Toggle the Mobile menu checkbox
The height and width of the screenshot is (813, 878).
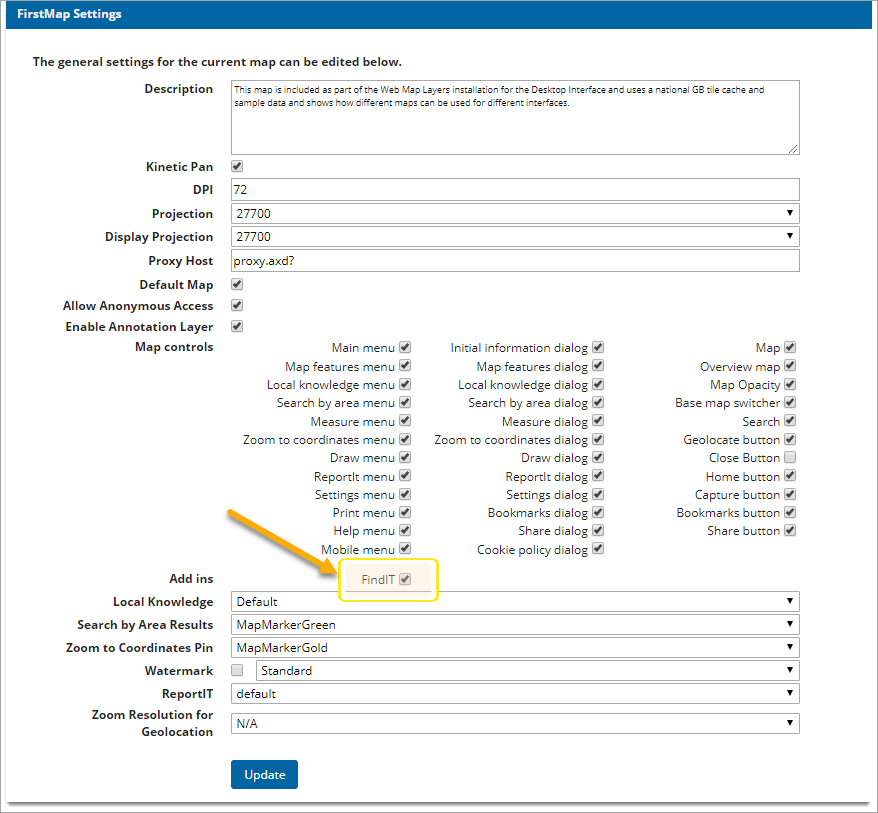[x=405, y=549]
